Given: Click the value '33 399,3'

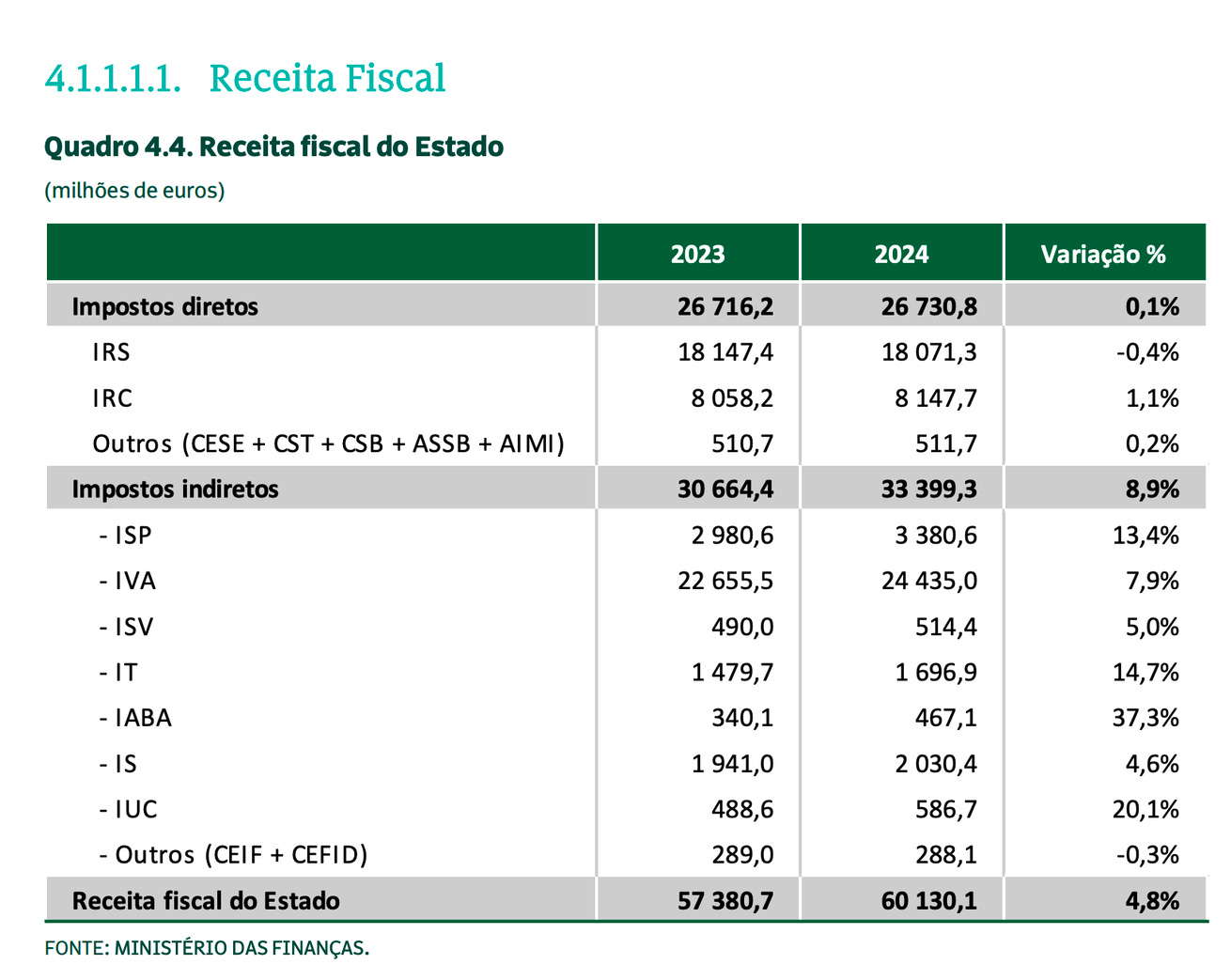Looking at the screenshot, I should coord(929,490).
